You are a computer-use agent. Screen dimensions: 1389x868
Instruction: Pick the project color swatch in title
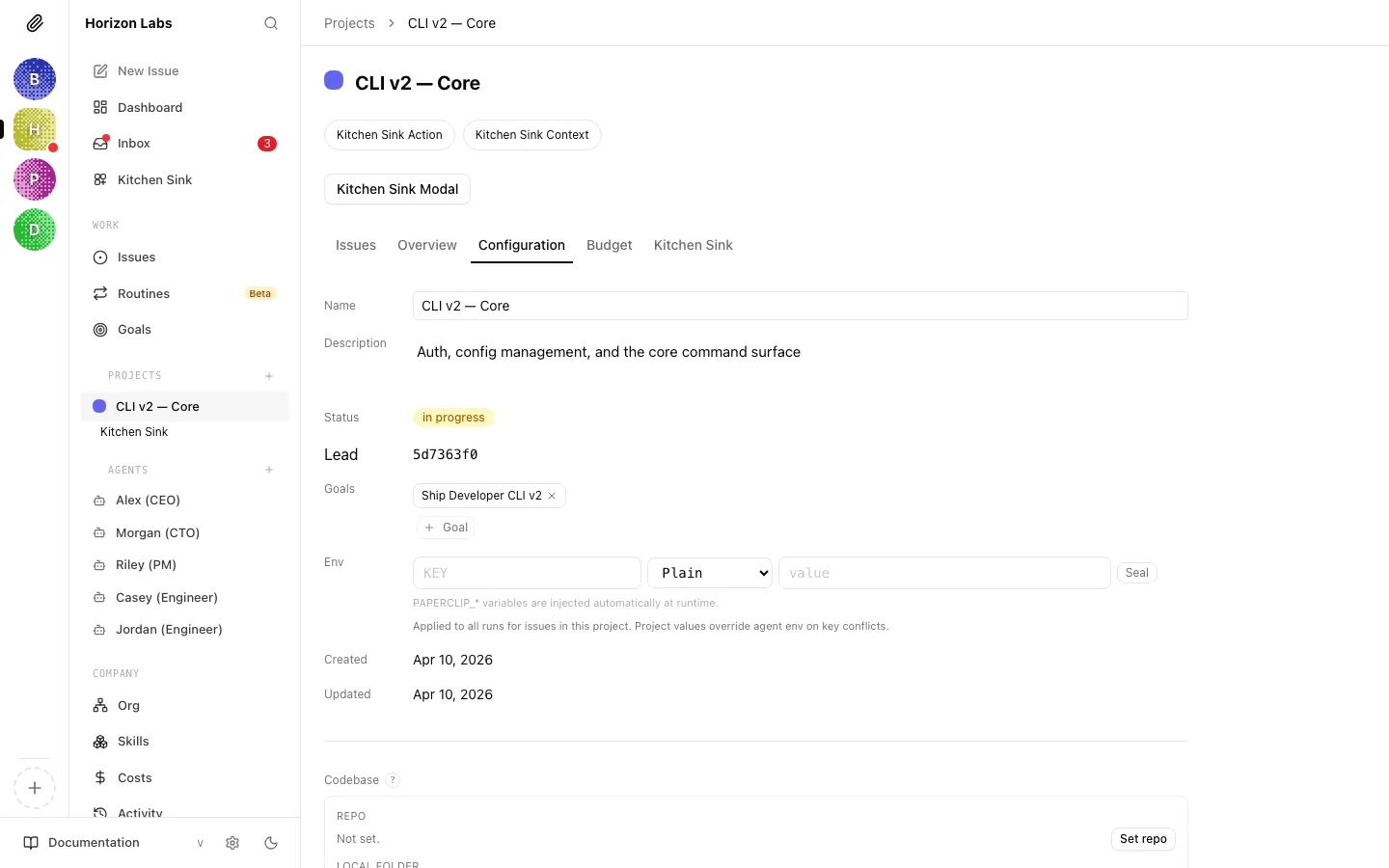334,80
